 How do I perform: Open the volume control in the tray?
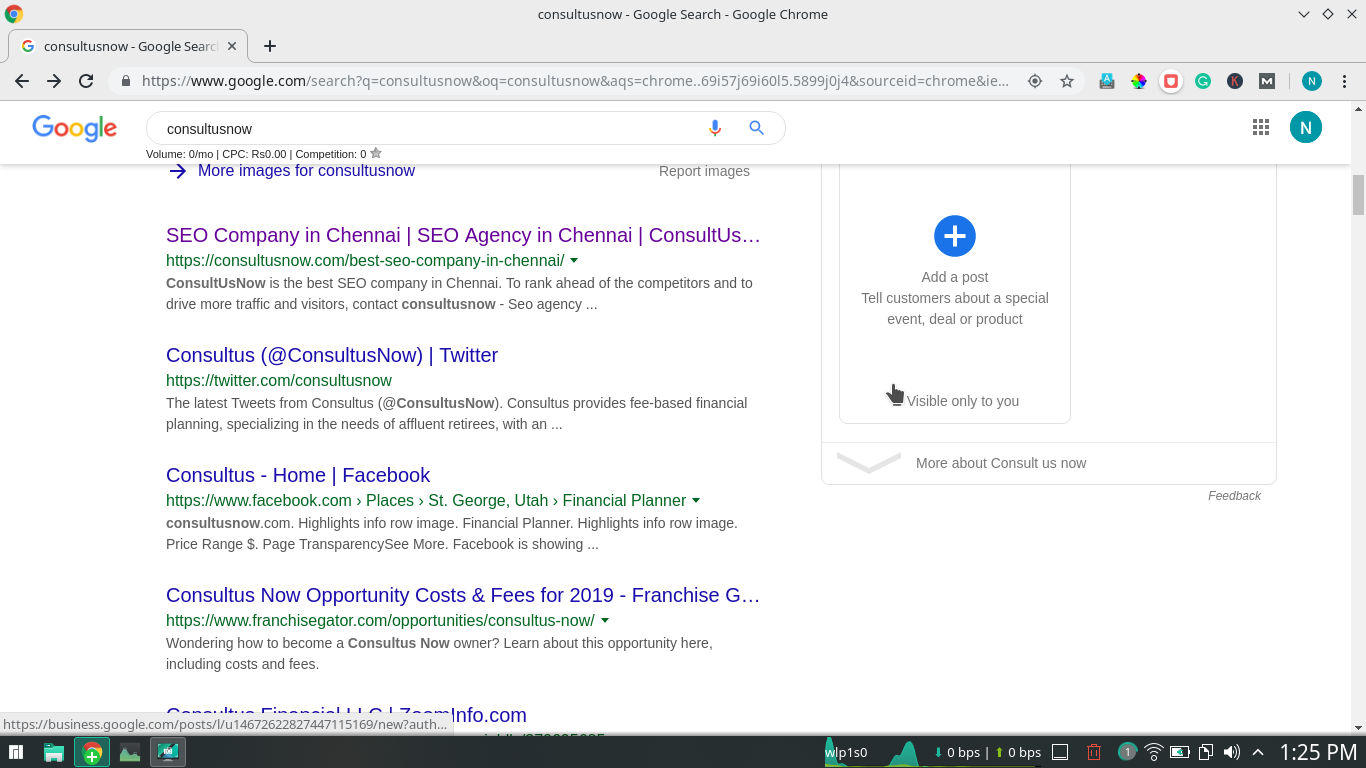(1232, 752)
